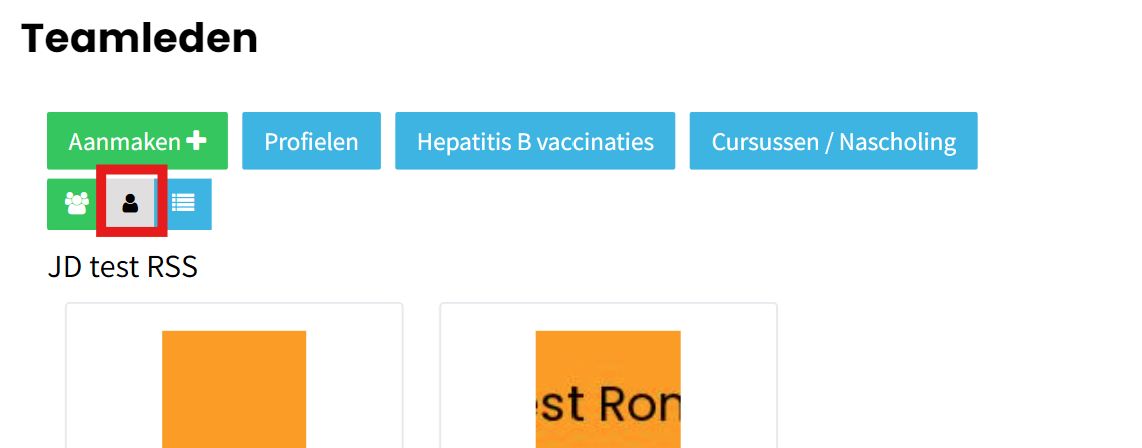The image size is (1142, 448).
Task: Click the plus icon on Aanmaken
Action: [x=197, y=141]
